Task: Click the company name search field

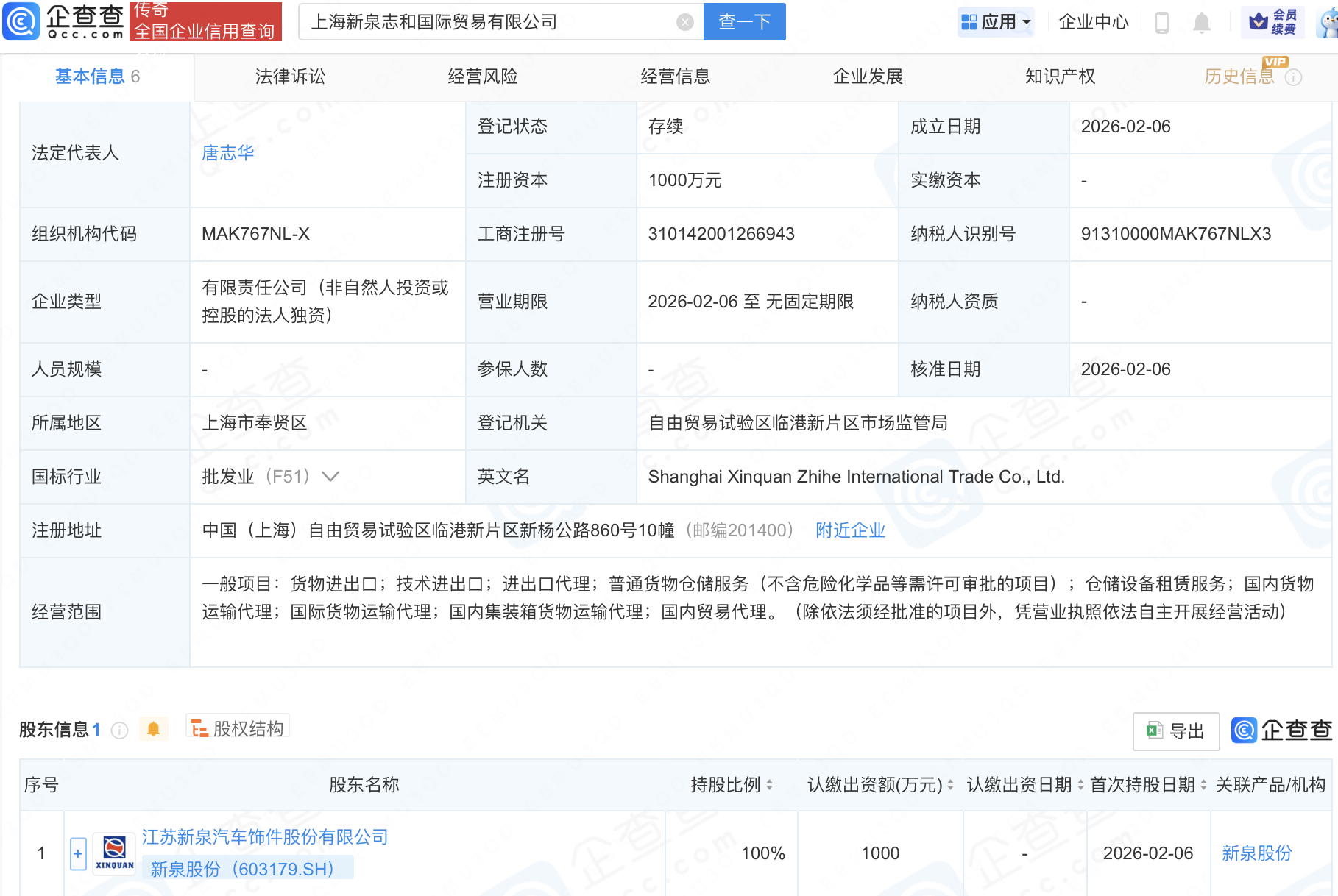Action: pyautogui.click(x=486, y=22)
